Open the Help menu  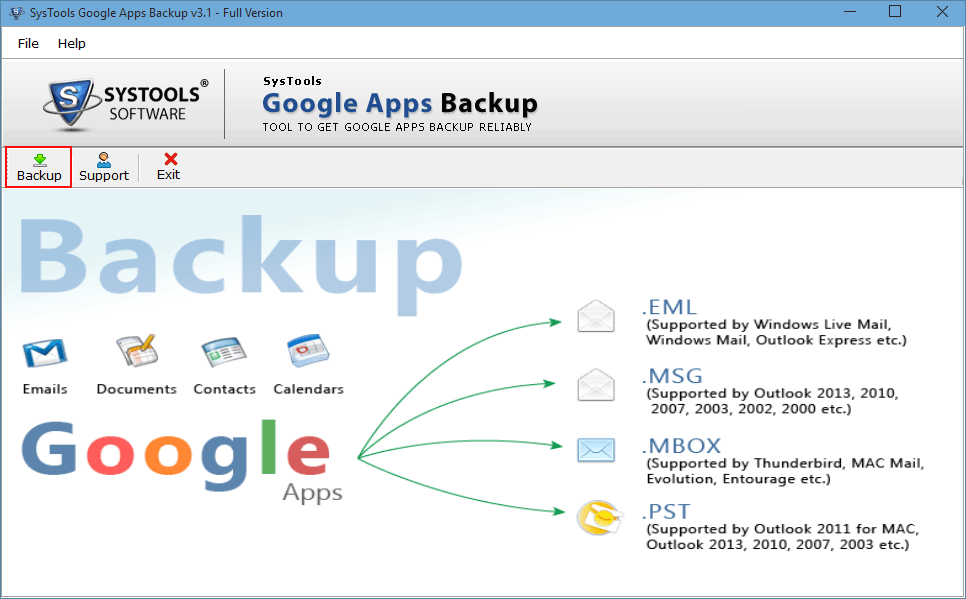click(71, 43)
